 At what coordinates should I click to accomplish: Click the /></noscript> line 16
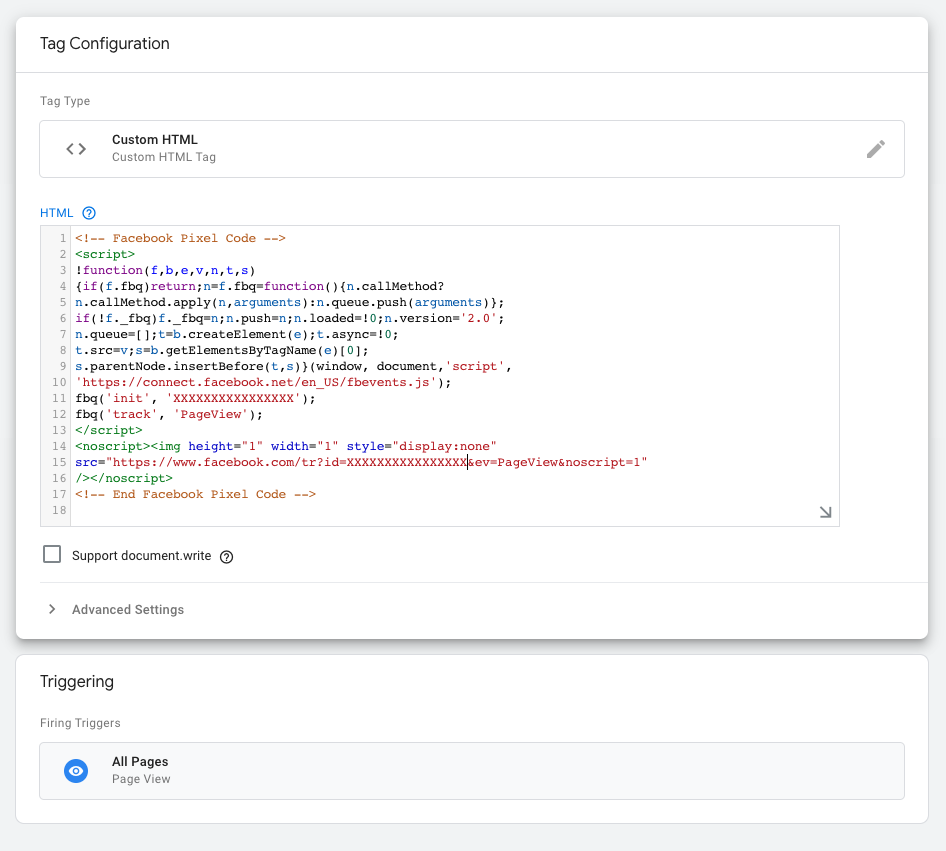pos(124,478)
